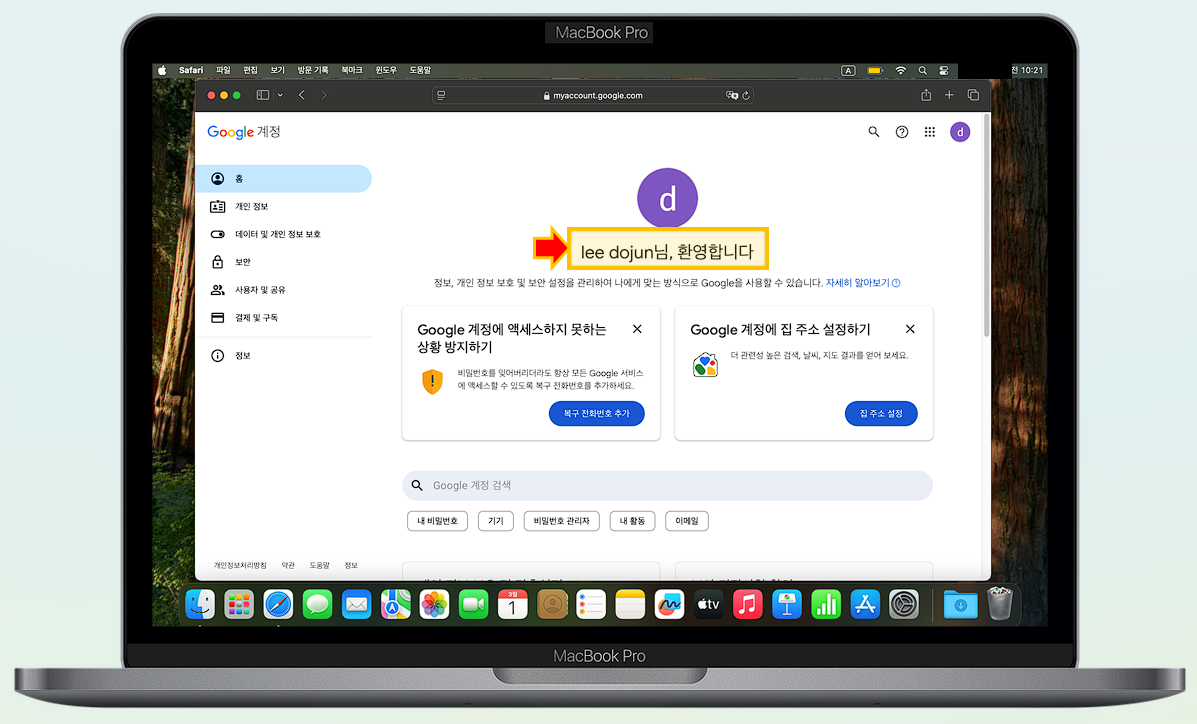Open the Google apps grid icon
1197x724 pixels.
pos(929,132)
